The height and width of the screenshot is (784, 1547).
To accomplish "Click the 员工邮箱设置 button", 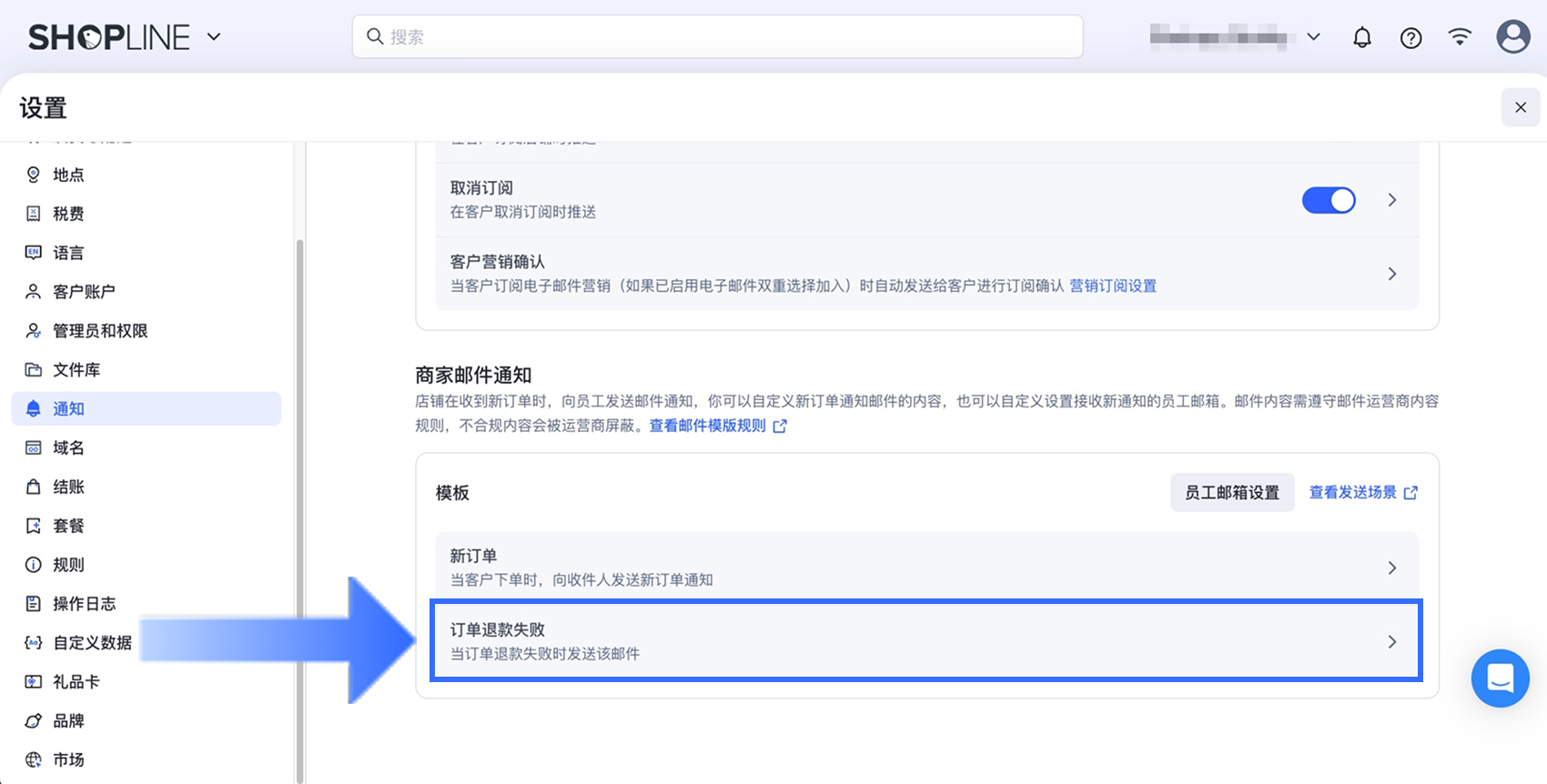I will tap(1232, 492).
